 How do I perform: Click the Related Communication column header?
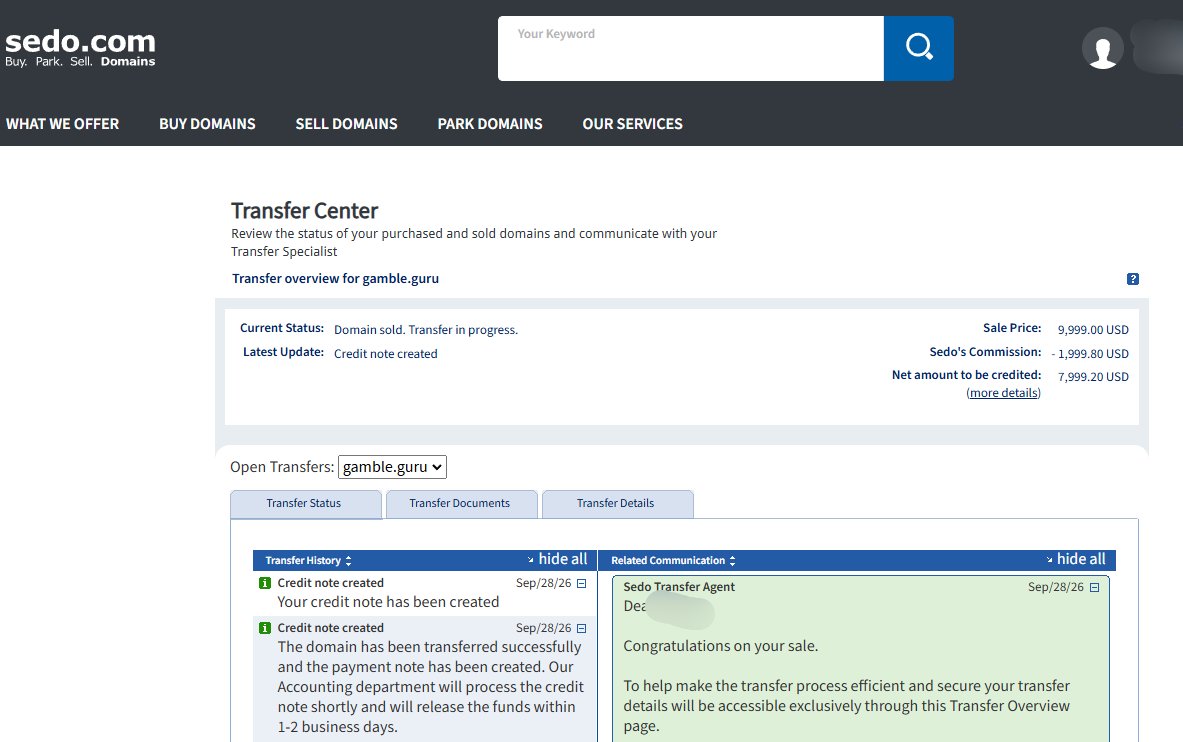(668, 561)
